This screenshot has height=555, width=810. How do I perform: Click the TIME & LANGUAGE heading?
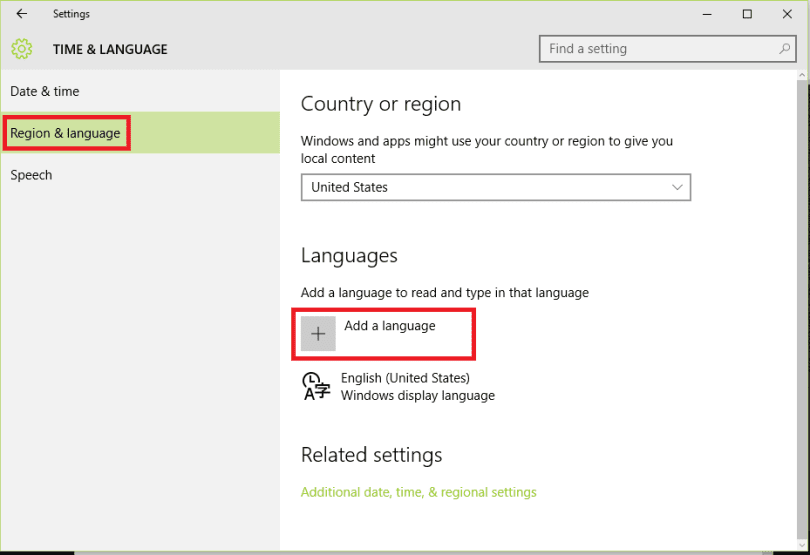[110, 50]
